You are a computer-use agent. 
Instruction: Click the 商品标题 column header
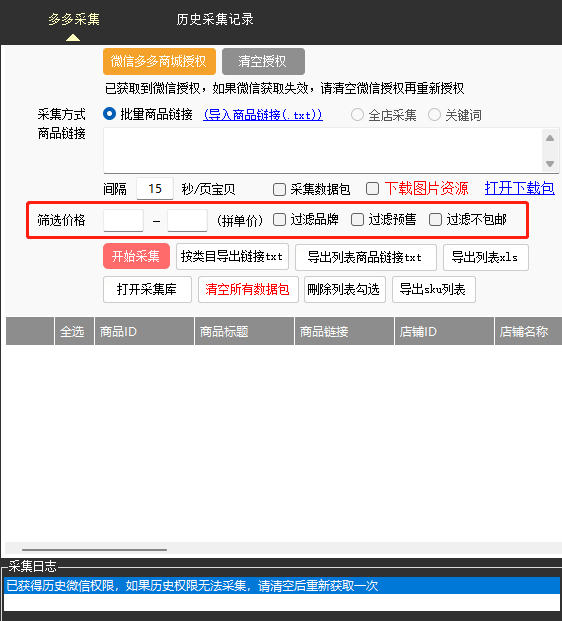[244, 331]
